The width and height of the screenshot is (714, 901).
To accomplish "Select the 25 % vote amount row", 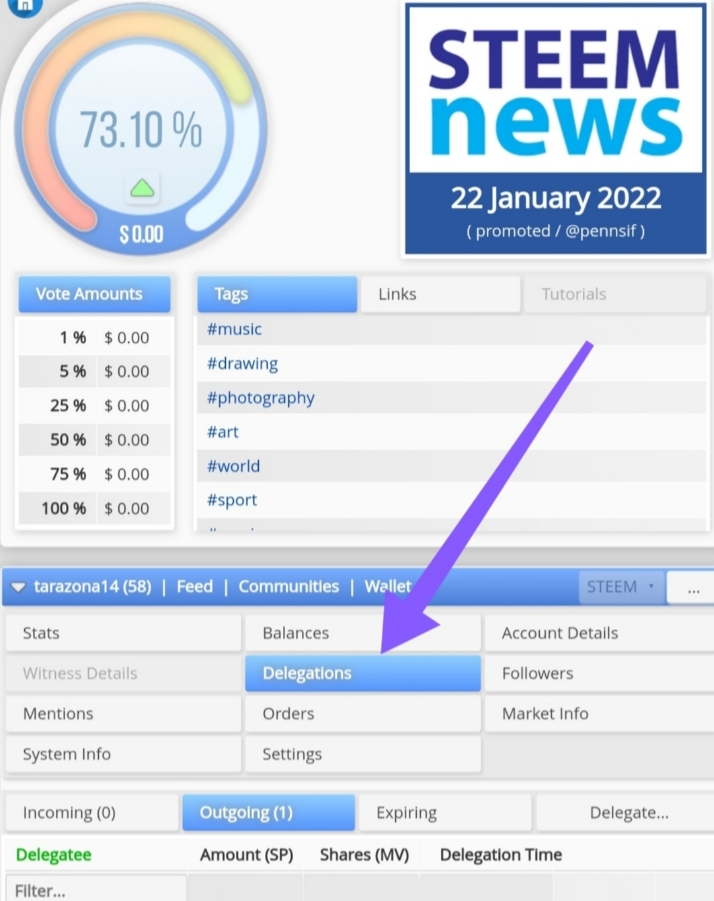I will point(95,406).
